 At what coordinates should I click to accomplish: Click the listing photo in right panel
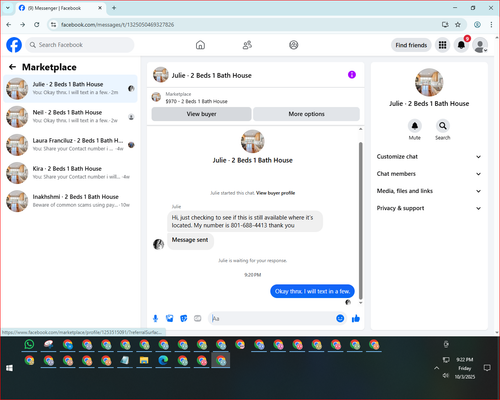[x=429, y=82]
